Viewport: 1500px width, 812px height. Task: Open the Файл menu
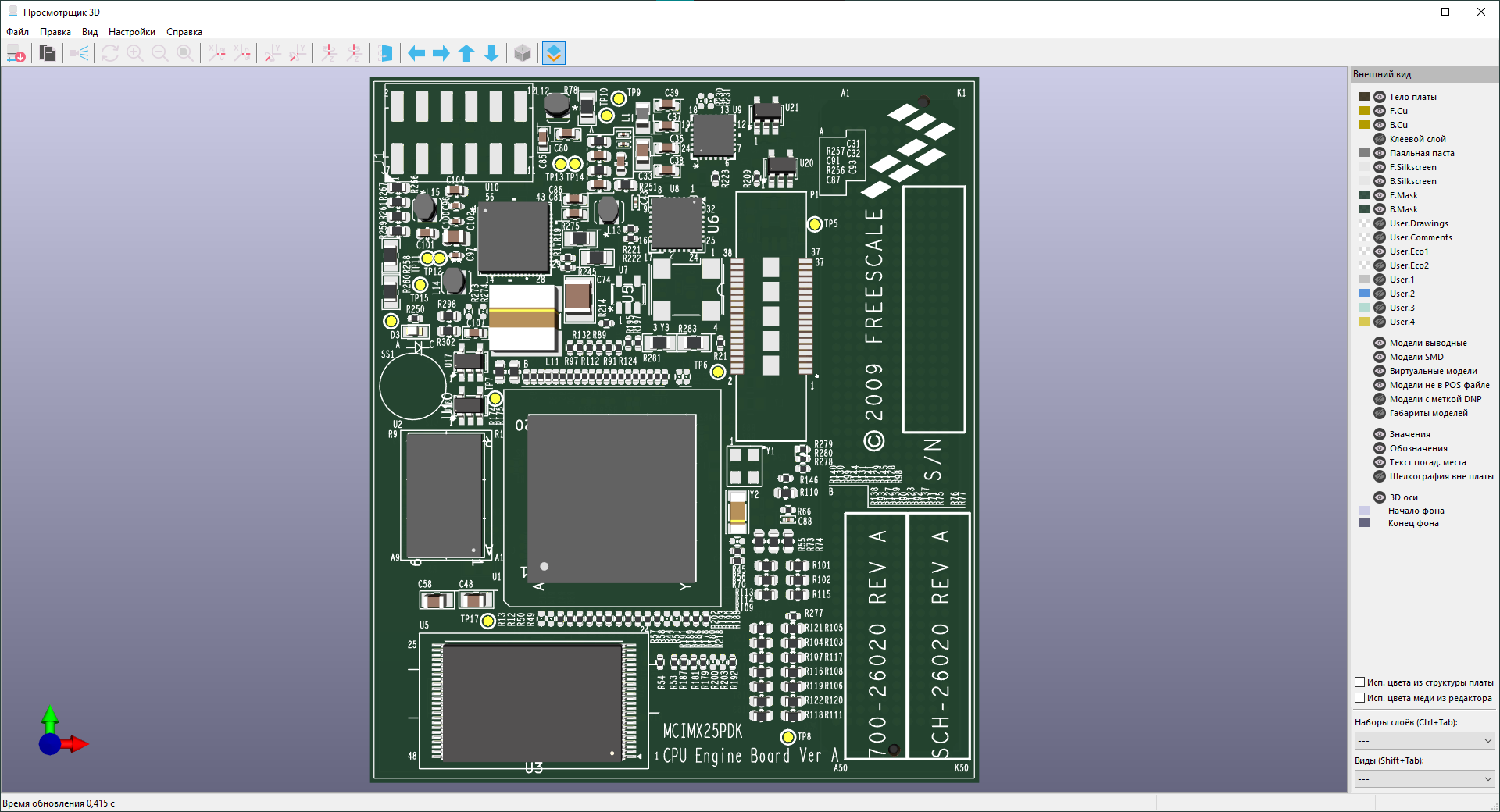[x=18, y=32]
